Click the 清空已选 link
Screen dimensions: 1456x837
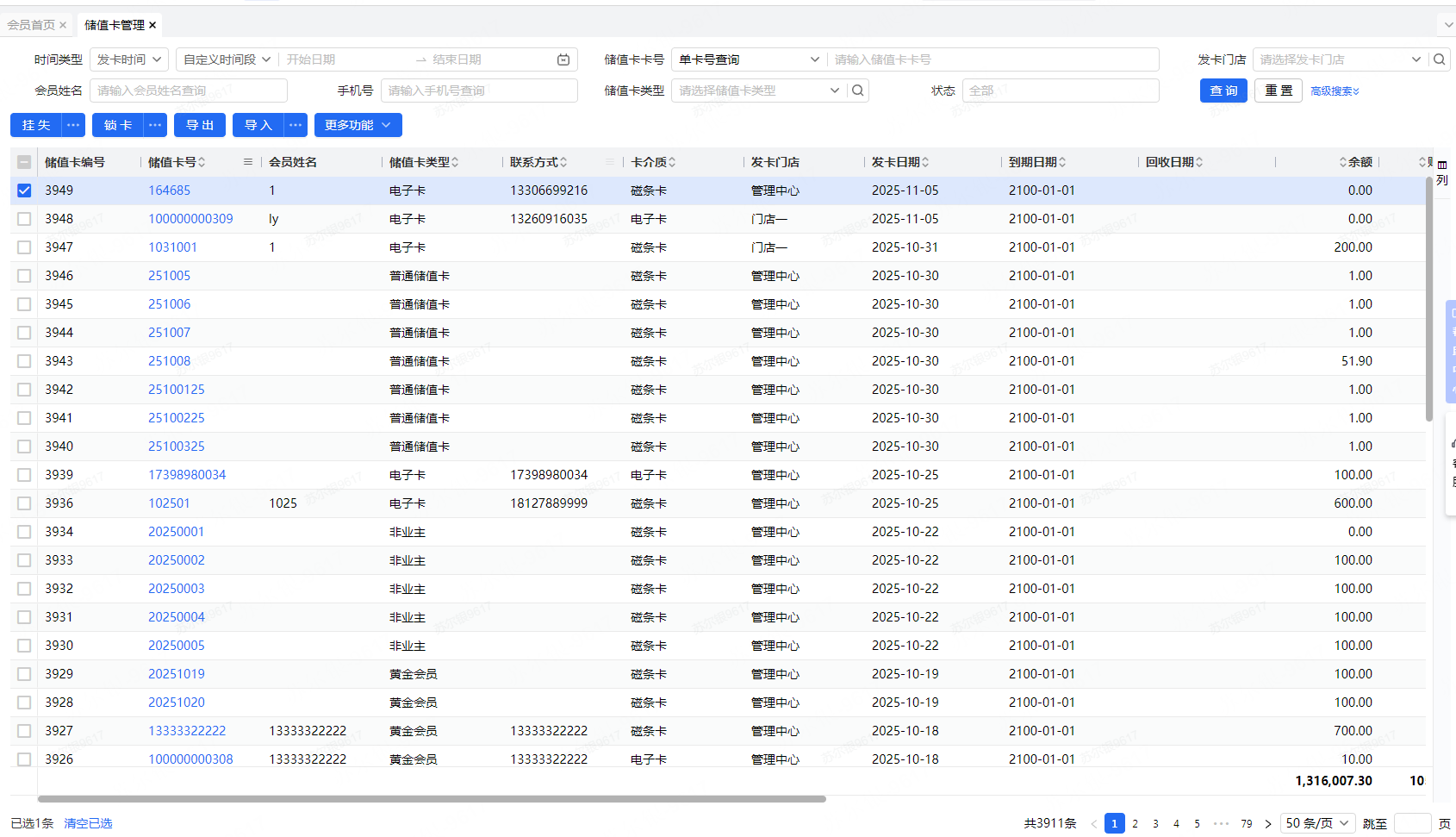click(88, 823)
